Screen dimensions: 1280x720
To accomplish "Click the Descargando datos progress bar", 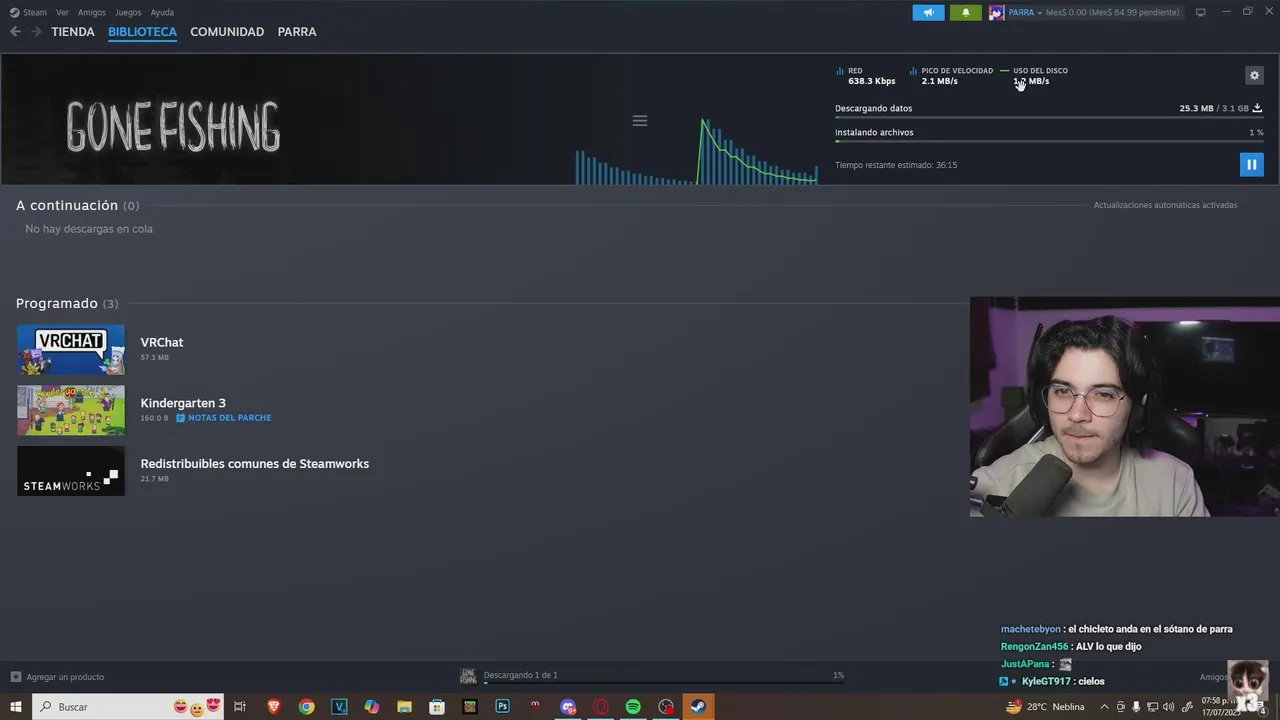I will (x=1049, y=118).
